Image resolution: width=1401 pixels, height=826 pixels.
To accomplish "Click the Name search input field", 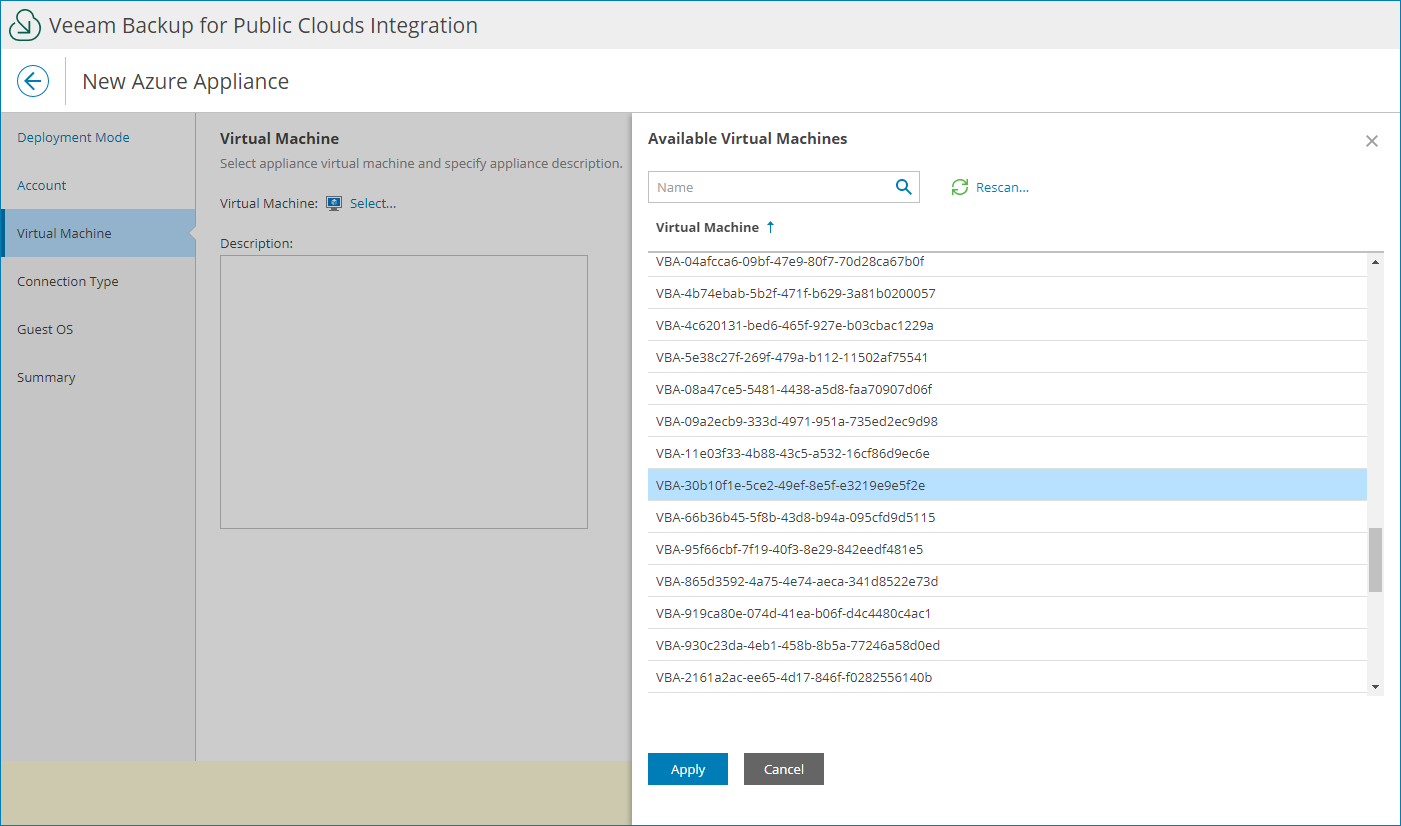I will click(770, 187).
